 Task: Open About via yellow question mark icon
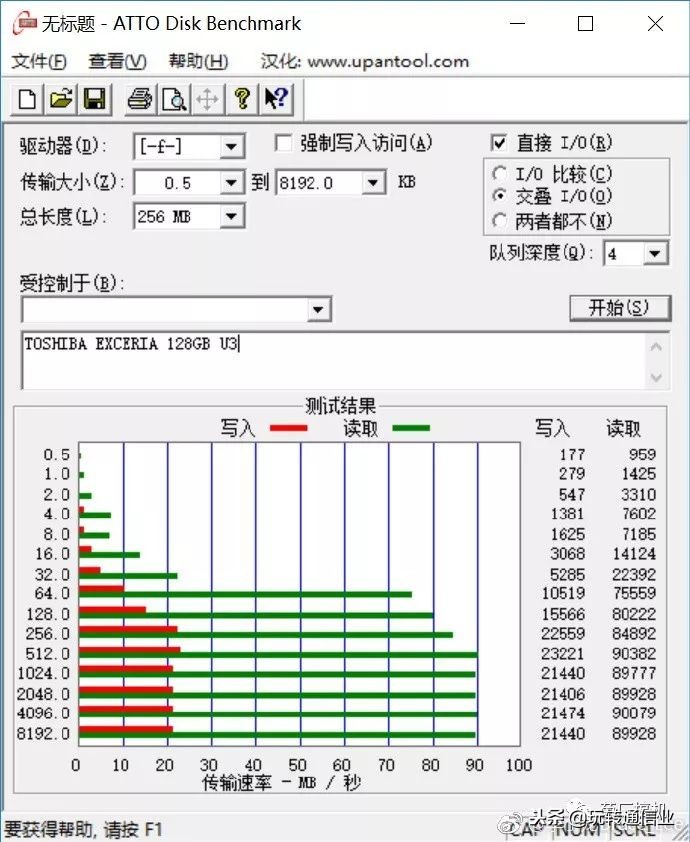click(x=242, y=99)
